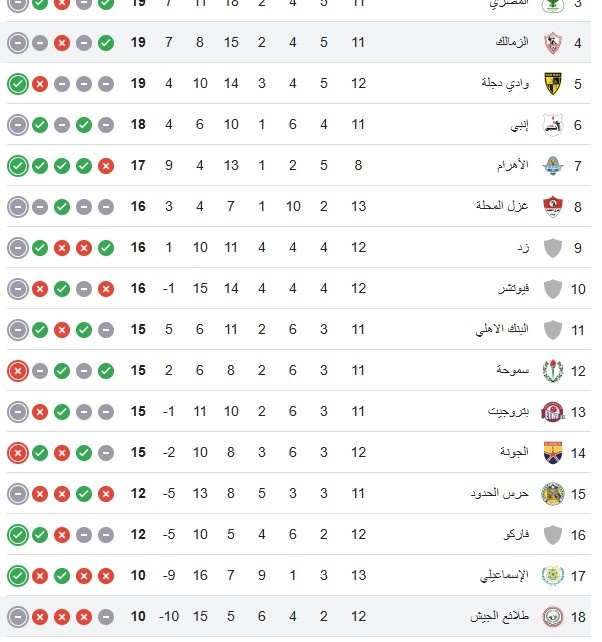Click the وادي دجلة (Wadi Degla) club logo
Image resolution: width=602 pixels, height=642 pixels.
tap(551, 84)
